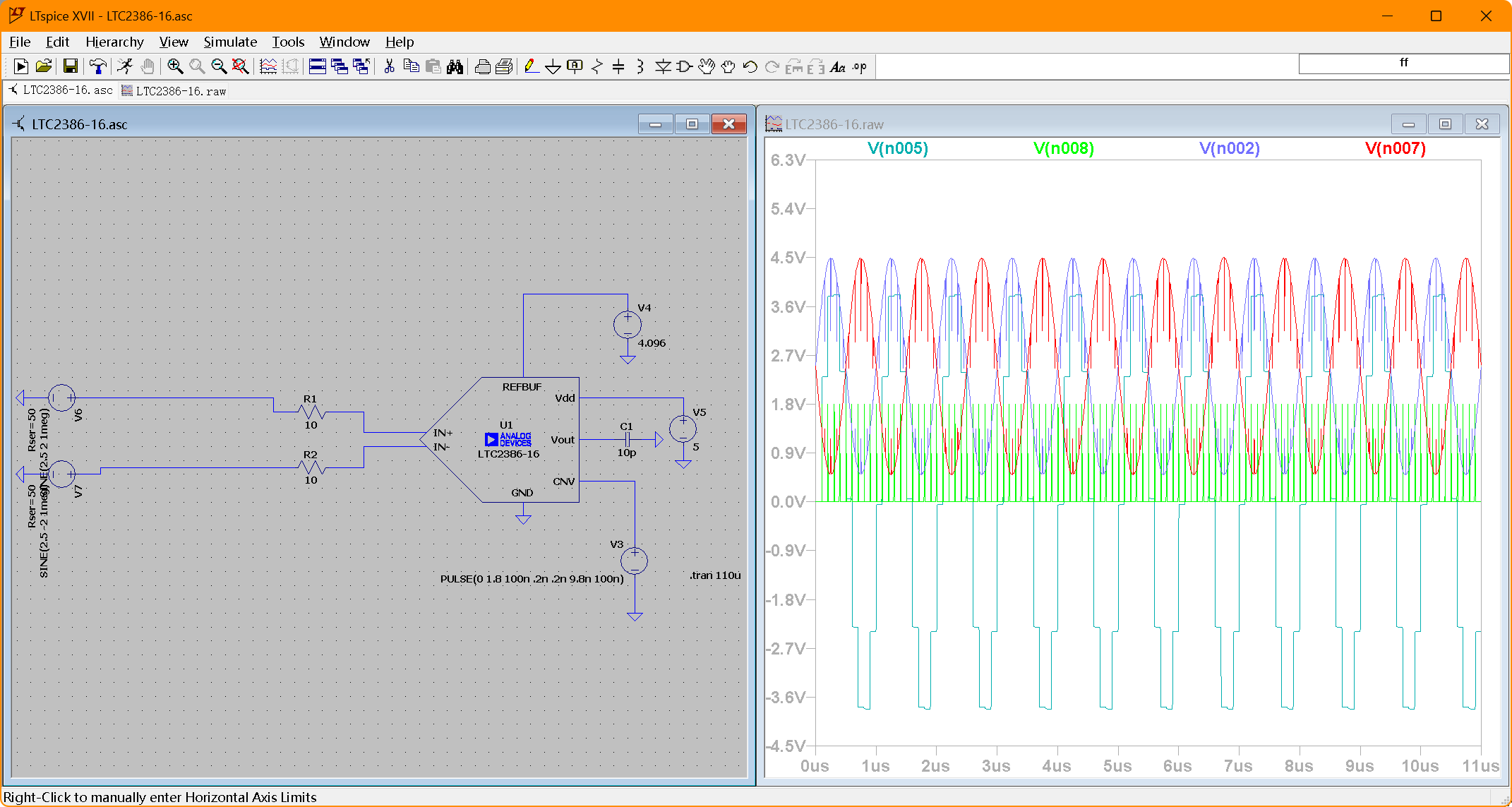
Task: Expand the Hierarchy menu
Action: click(113, 41)
